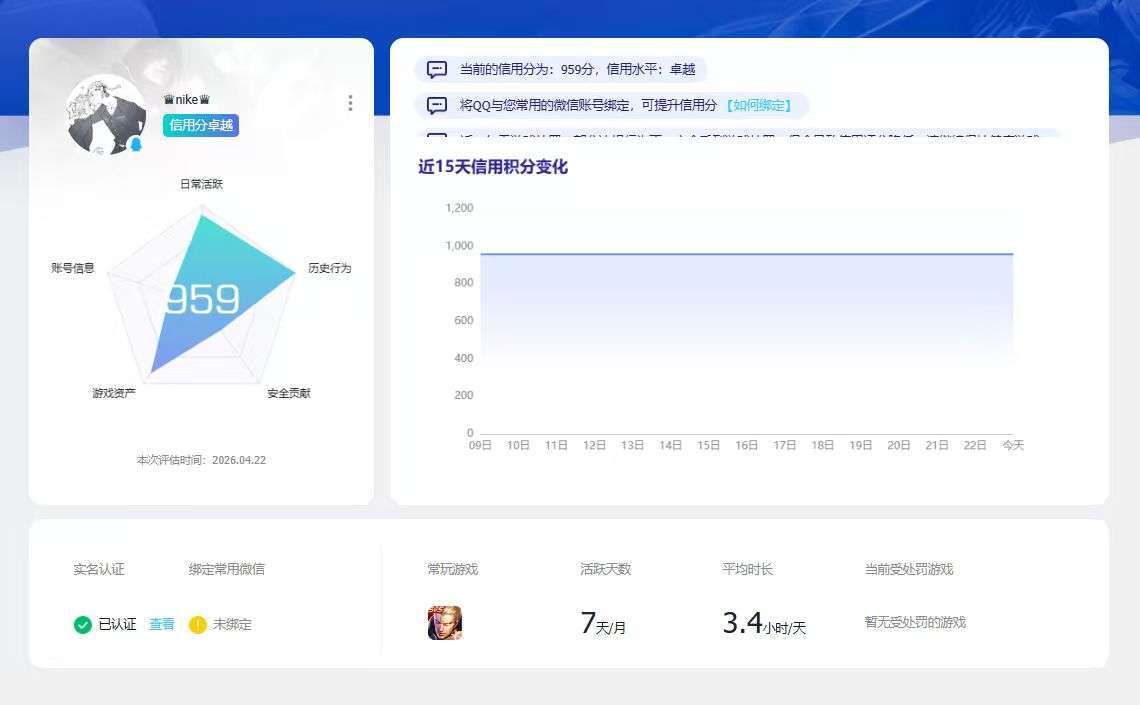
Task: Click the 15日 label on the chart axis
Action: point(708,445)
